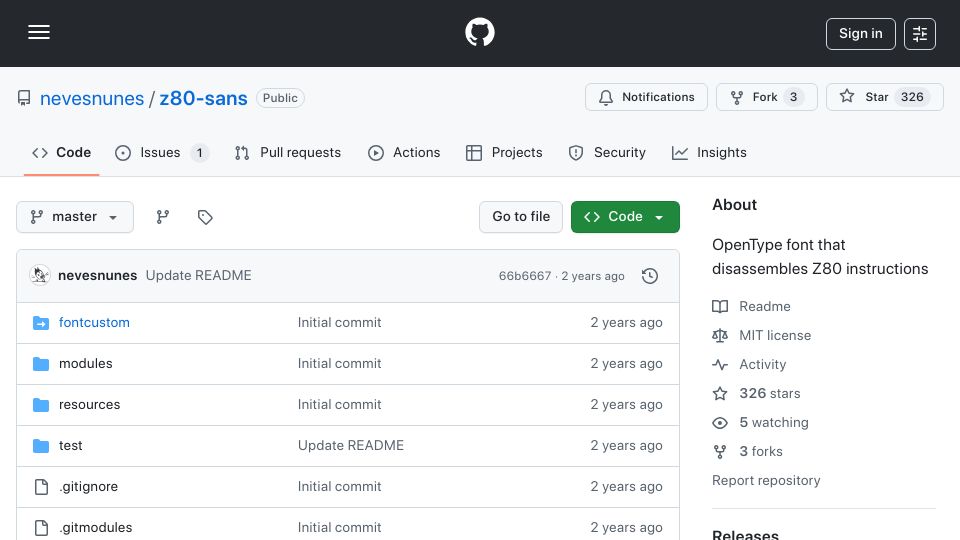Viewport: 960px width, 540px height.
Task: Click the Notifications bell button
Action: point(646,97)
